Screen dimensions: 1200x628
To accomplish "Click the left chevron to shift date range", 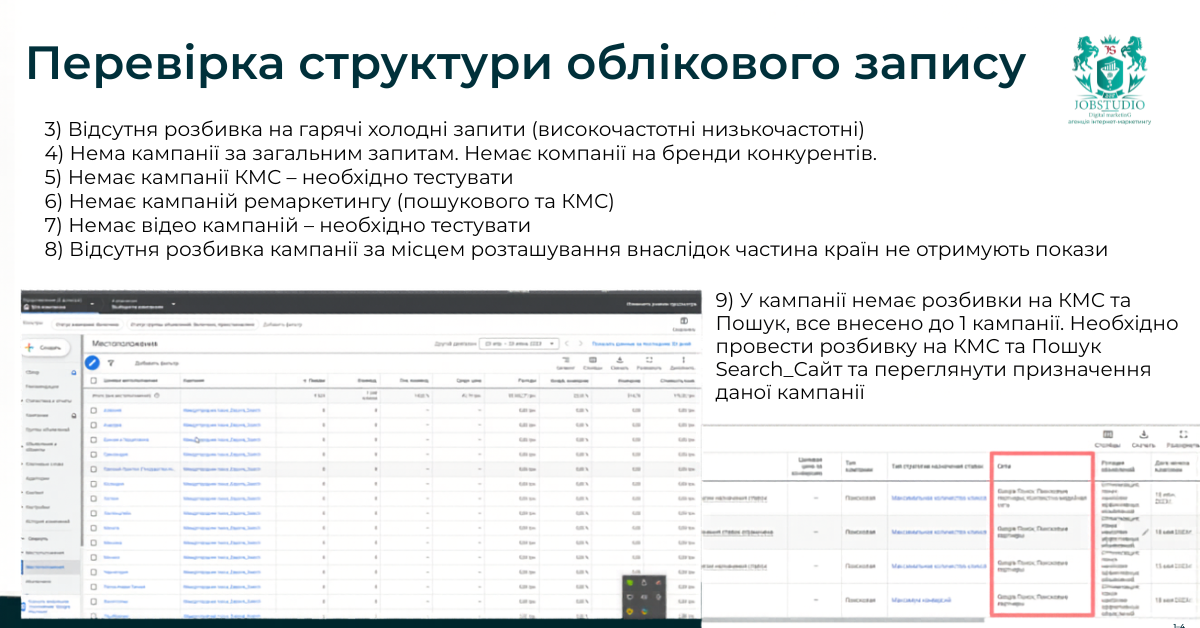I will pos(567,343).
